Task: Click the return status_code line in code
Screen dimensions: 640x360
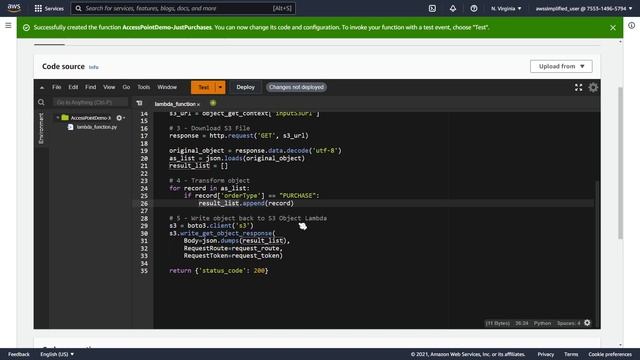Action: click(x=219, y=271)
